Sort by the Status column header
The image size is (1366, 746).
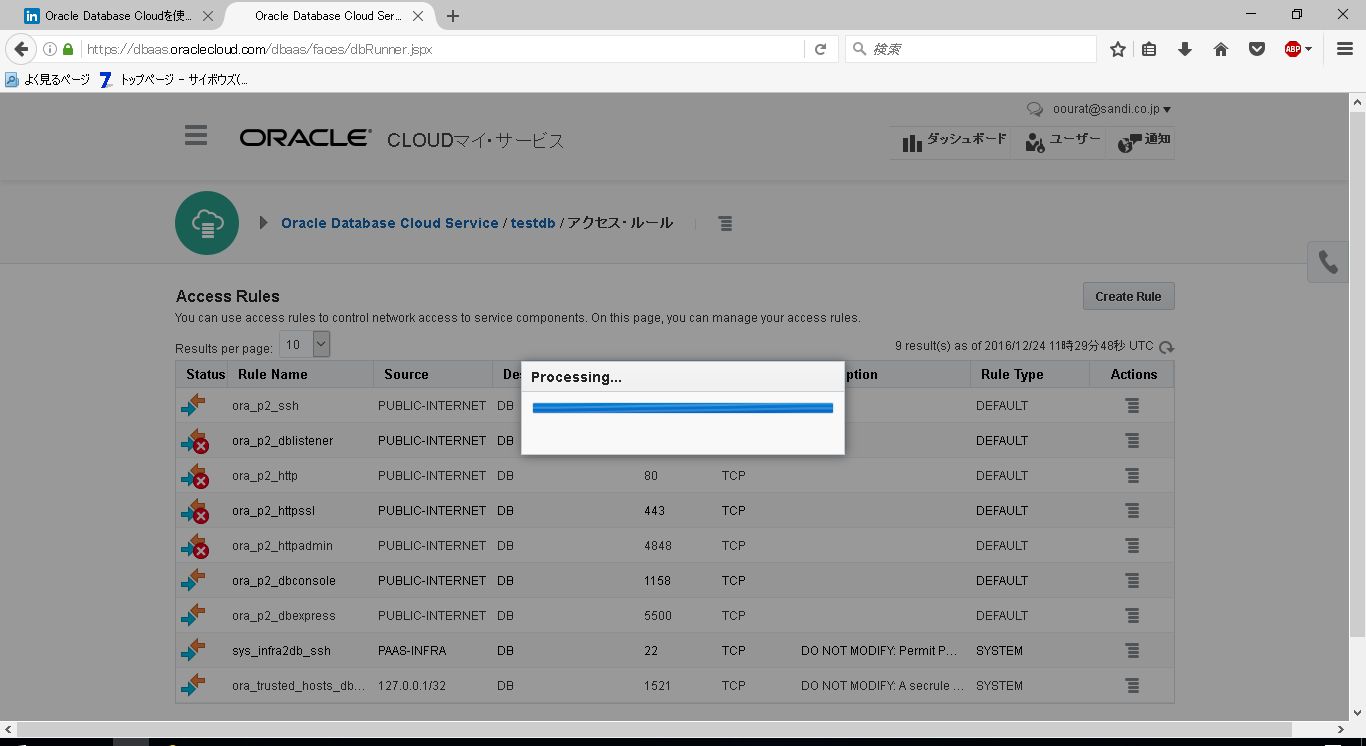point(205,374)
